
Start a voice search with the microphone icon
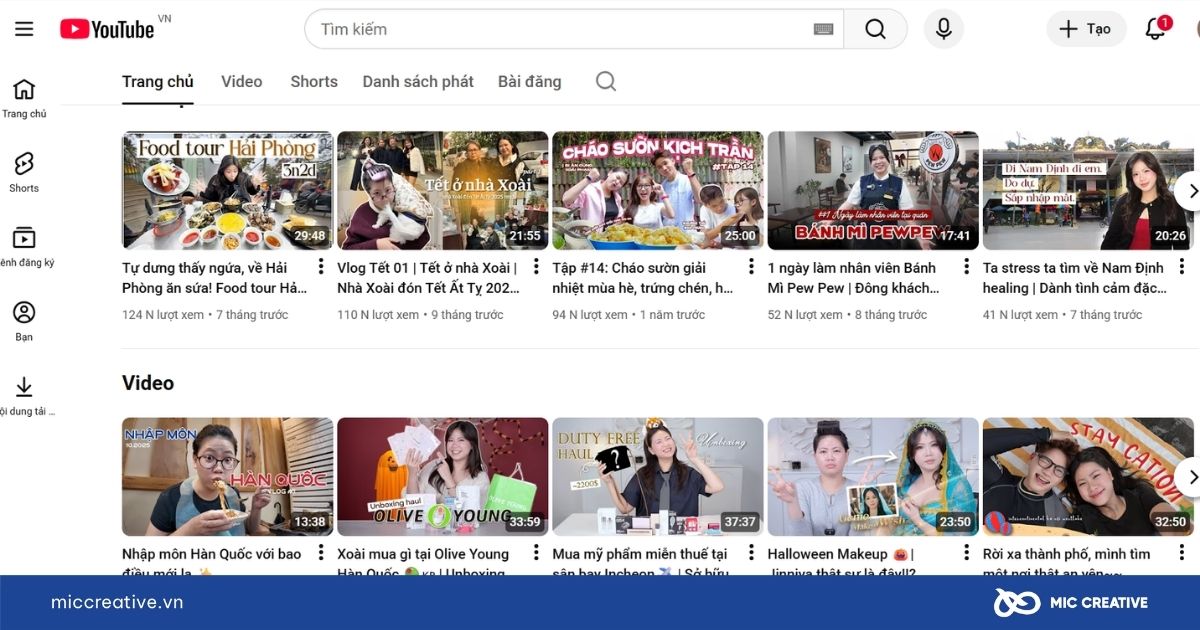(x=943, y=28)
